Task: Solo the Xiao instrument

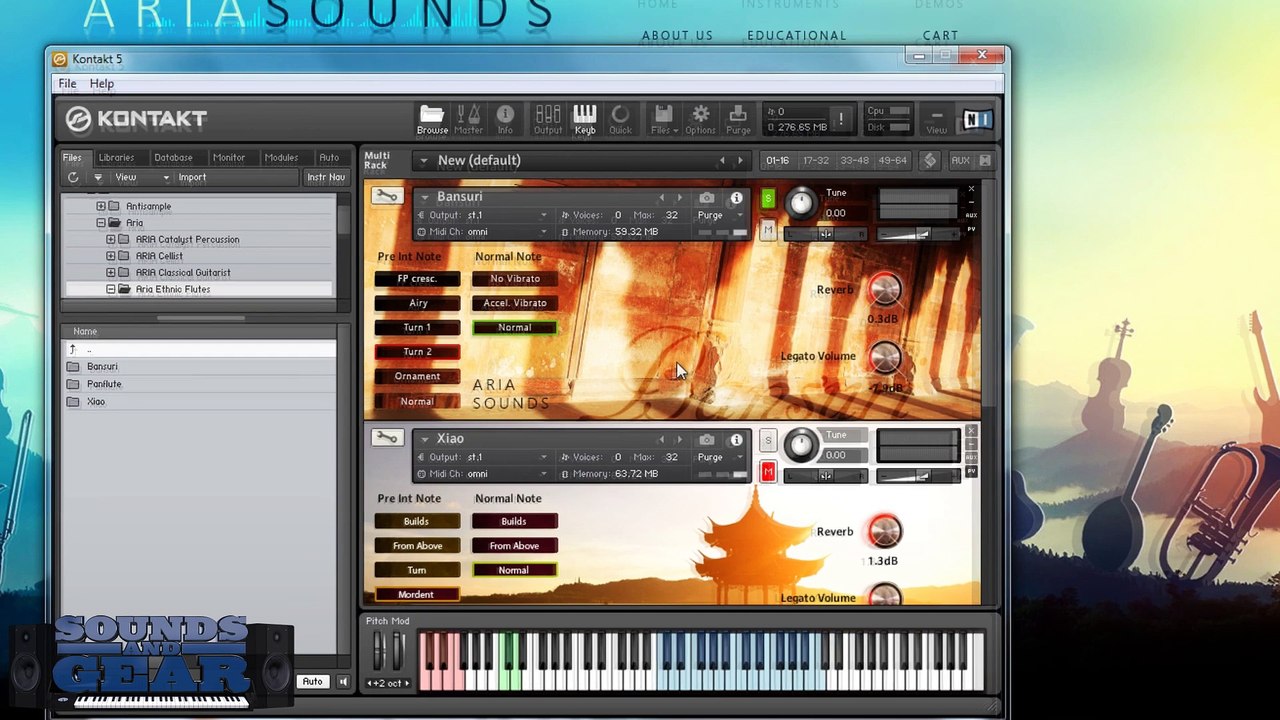Action: coord(768,440)
